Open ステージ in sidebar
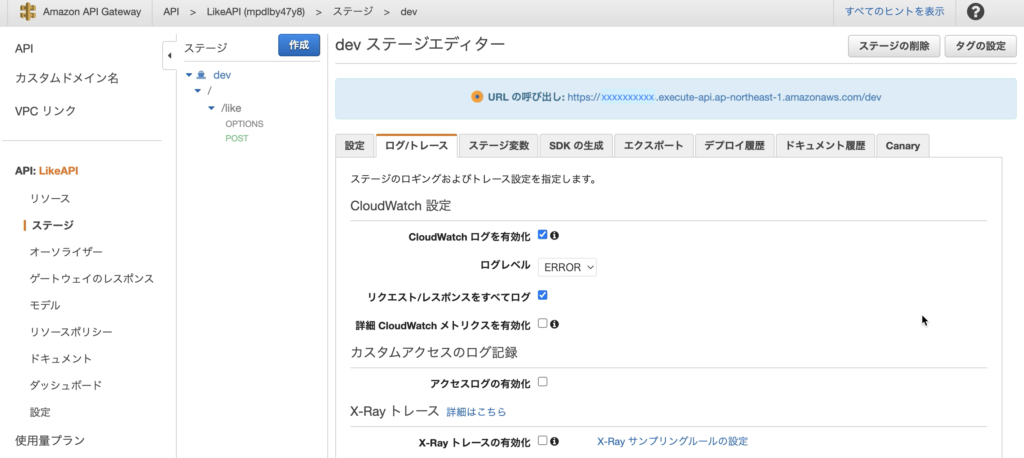Viewport: 1024px width, 458px height. pos(53,225)
